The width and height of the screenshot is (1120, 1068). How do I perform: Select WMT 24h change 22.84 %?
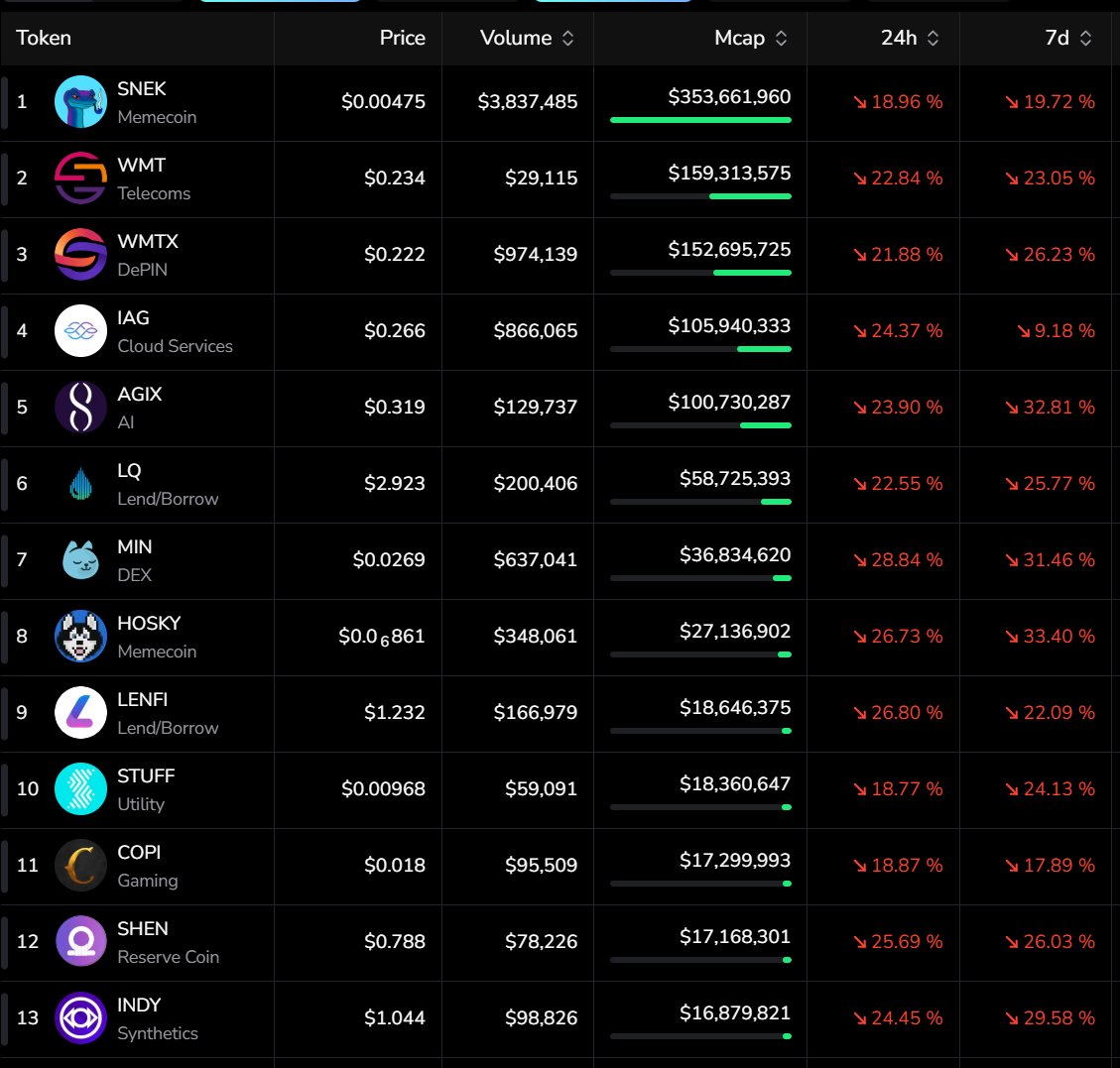898,178
